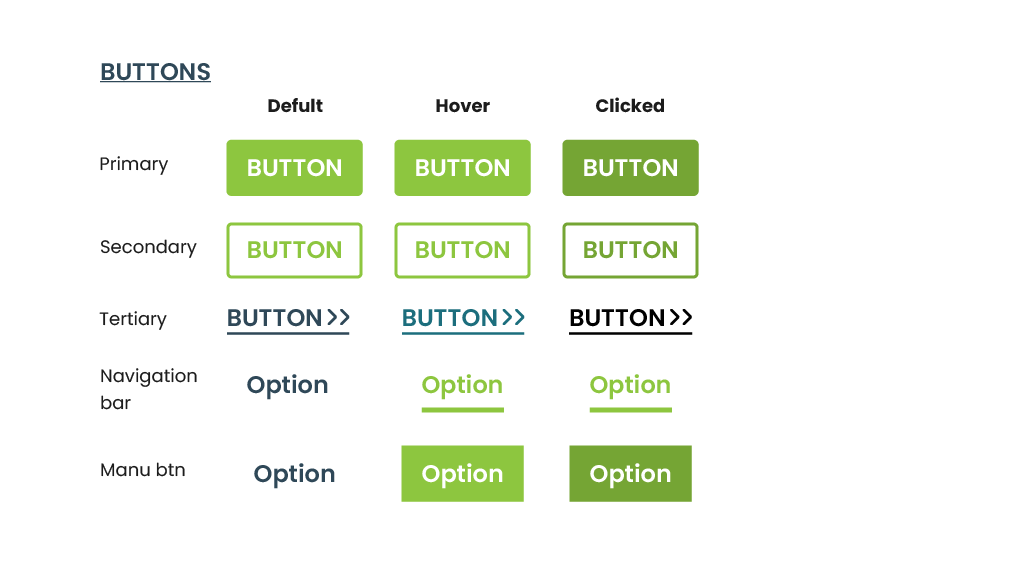Click the hover-state Primary BUTTON
This screenshot has height=561, width=1020.
tap(462, 168)
